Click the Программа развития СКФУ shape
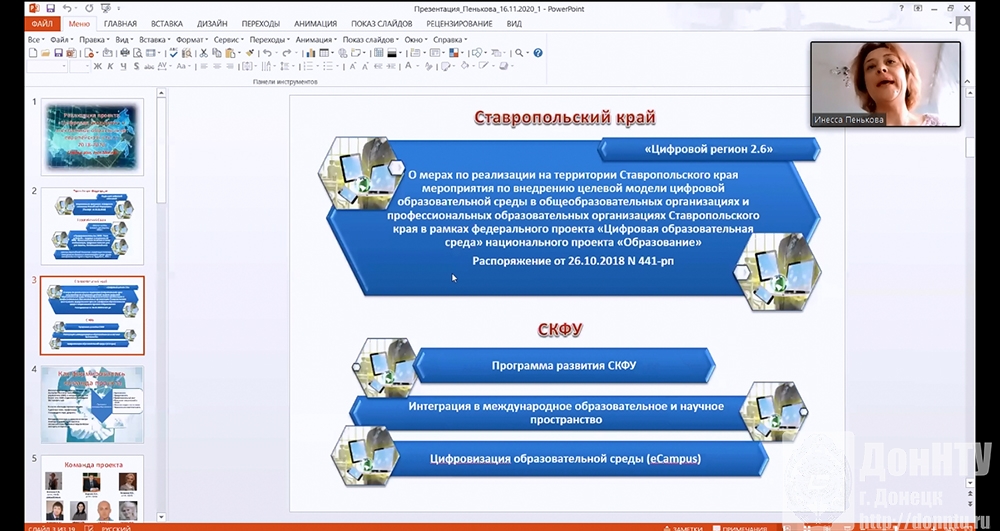Screen dimensions: 1000x531 click(564, 366)
